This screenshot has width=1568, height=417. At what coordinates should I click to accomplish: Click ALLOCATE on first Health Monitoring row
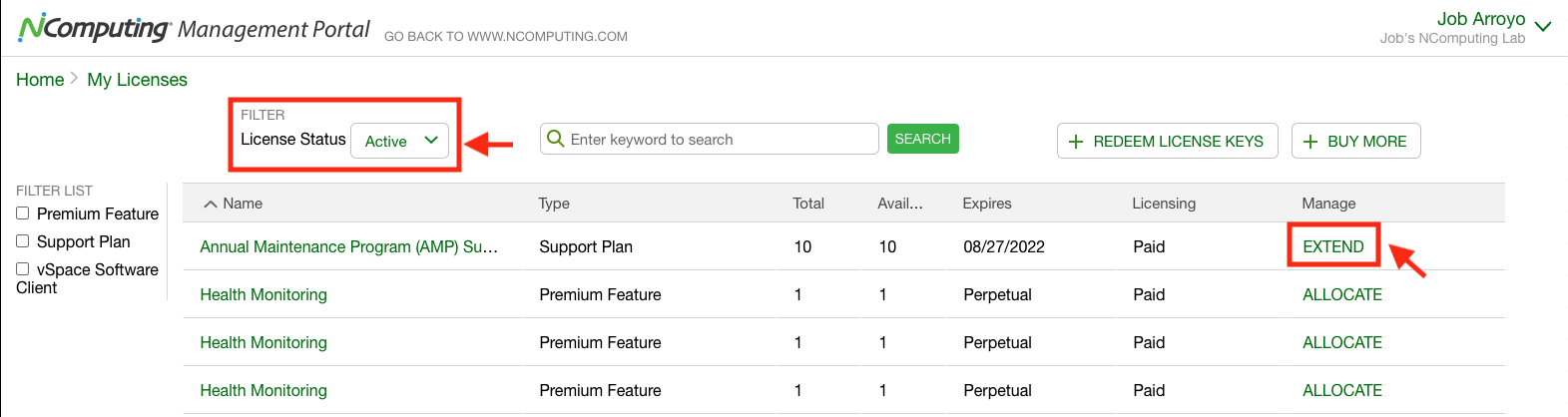(x=1342, y=294)
